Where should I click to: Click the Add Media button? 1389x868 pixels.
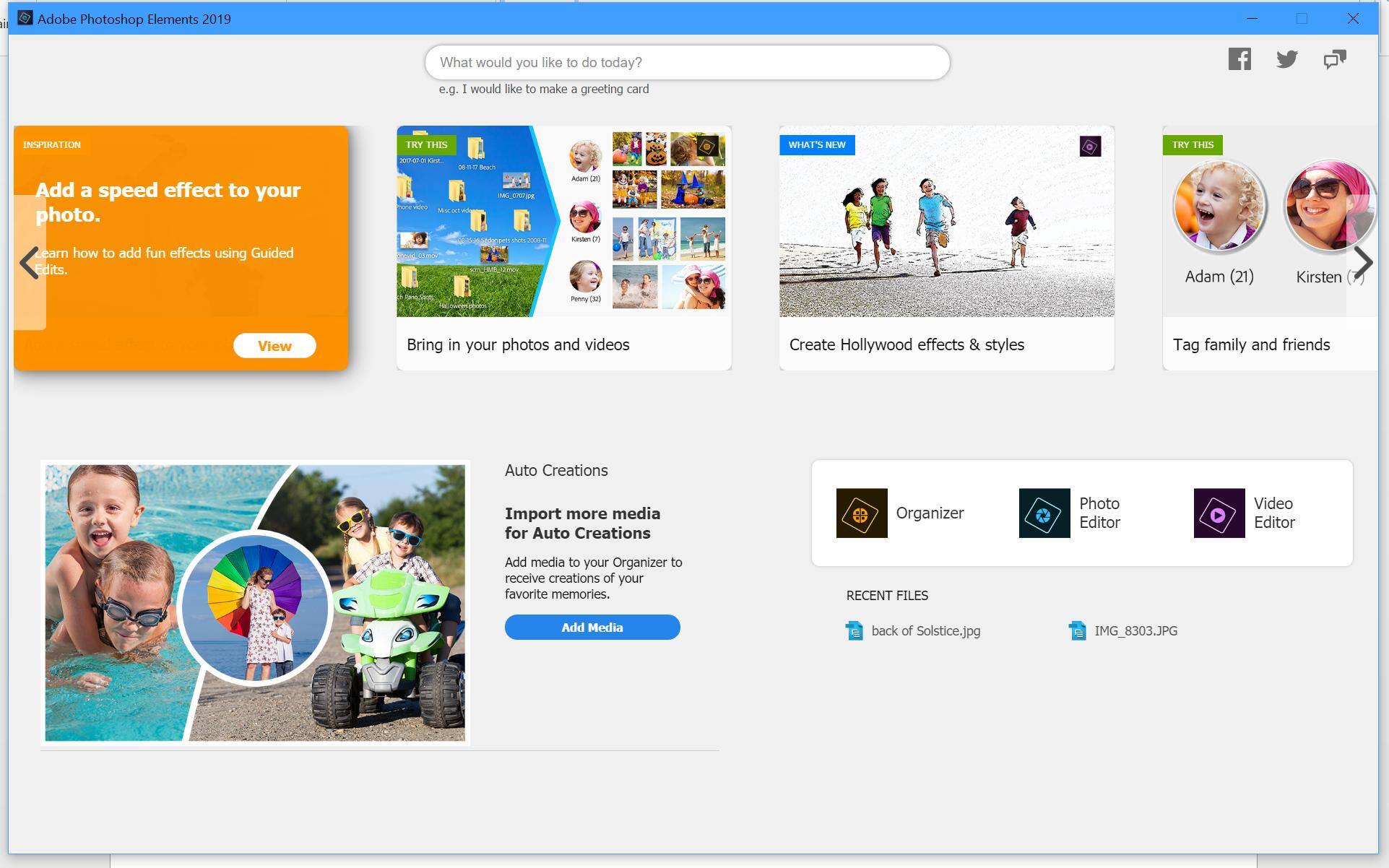[592, 628]
